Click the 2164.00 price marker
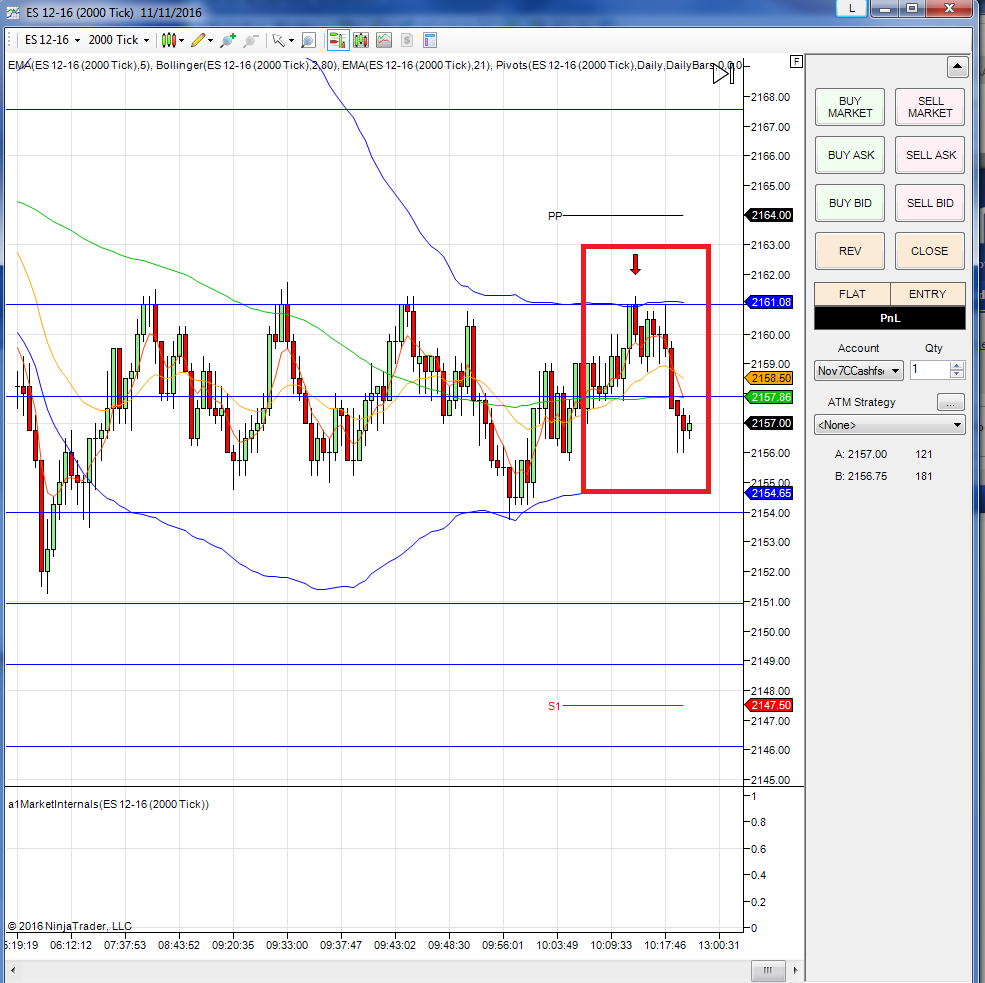Viewport: 985px width, 983px height. point(769,215)
